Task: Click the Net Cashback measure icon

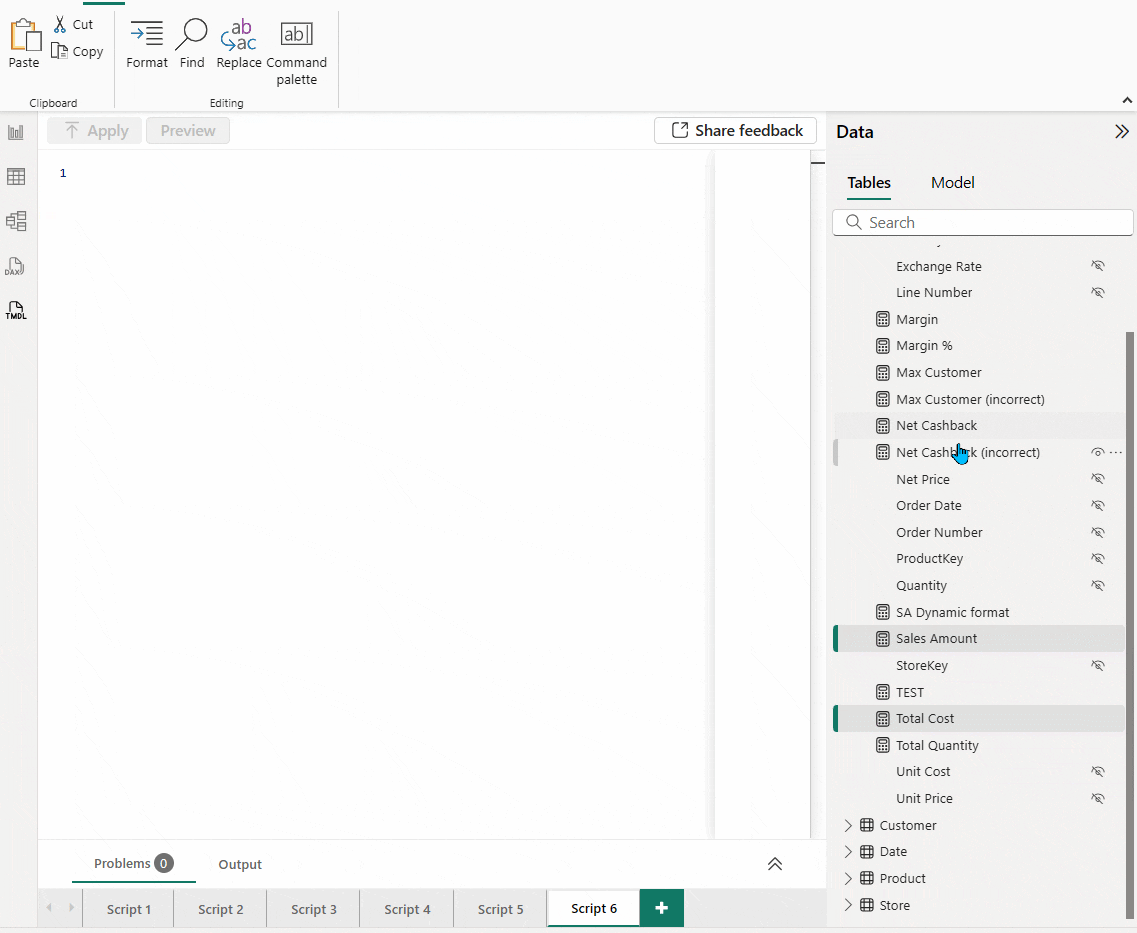Action: point(882,426)
